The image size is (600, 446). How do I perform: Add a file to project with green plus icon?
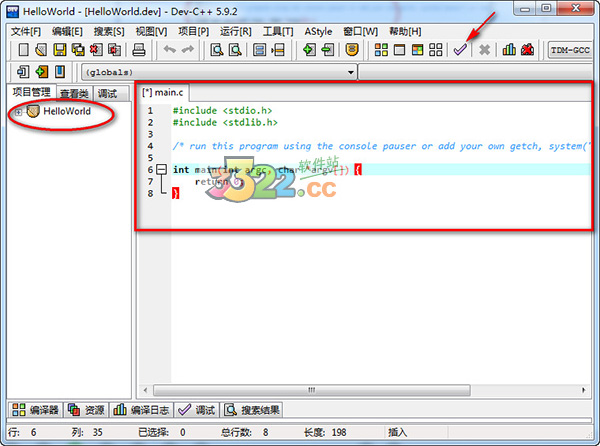coord(309,50)
